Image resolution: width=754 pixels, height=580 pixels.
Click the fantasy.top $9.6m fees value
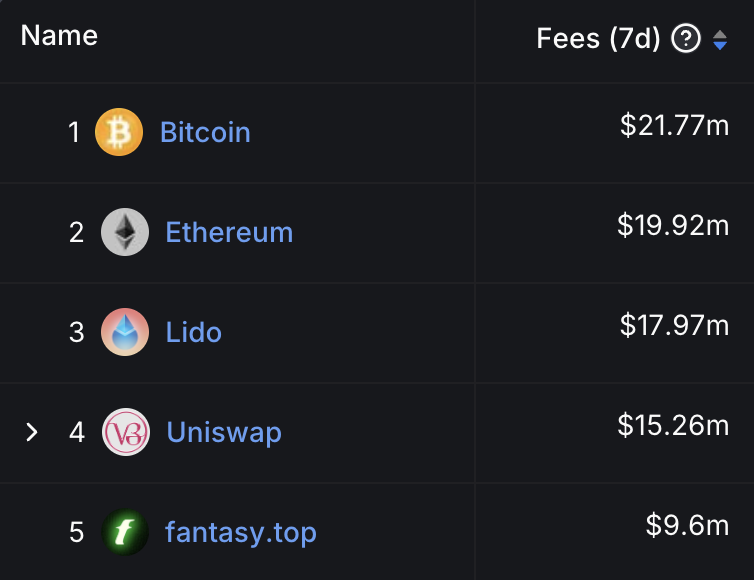point(687,525)
